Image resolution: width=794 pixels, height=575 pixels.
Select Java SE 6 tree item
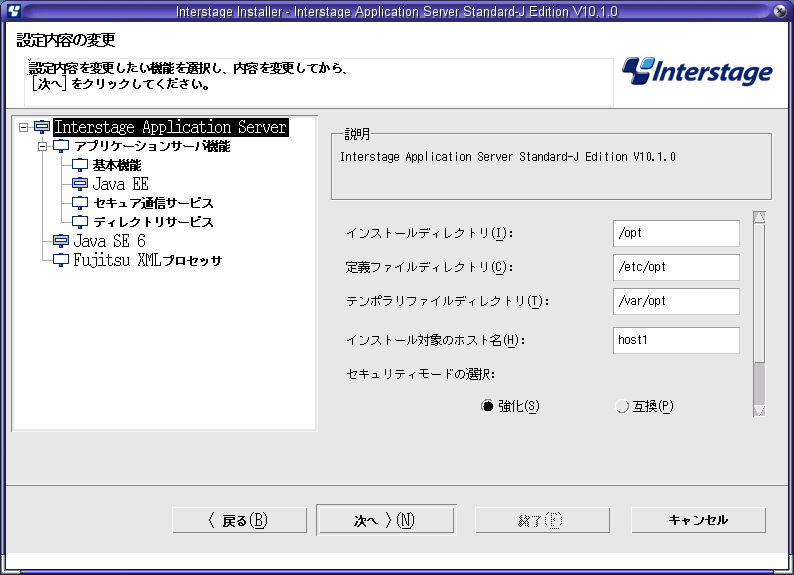coord(109,241)
